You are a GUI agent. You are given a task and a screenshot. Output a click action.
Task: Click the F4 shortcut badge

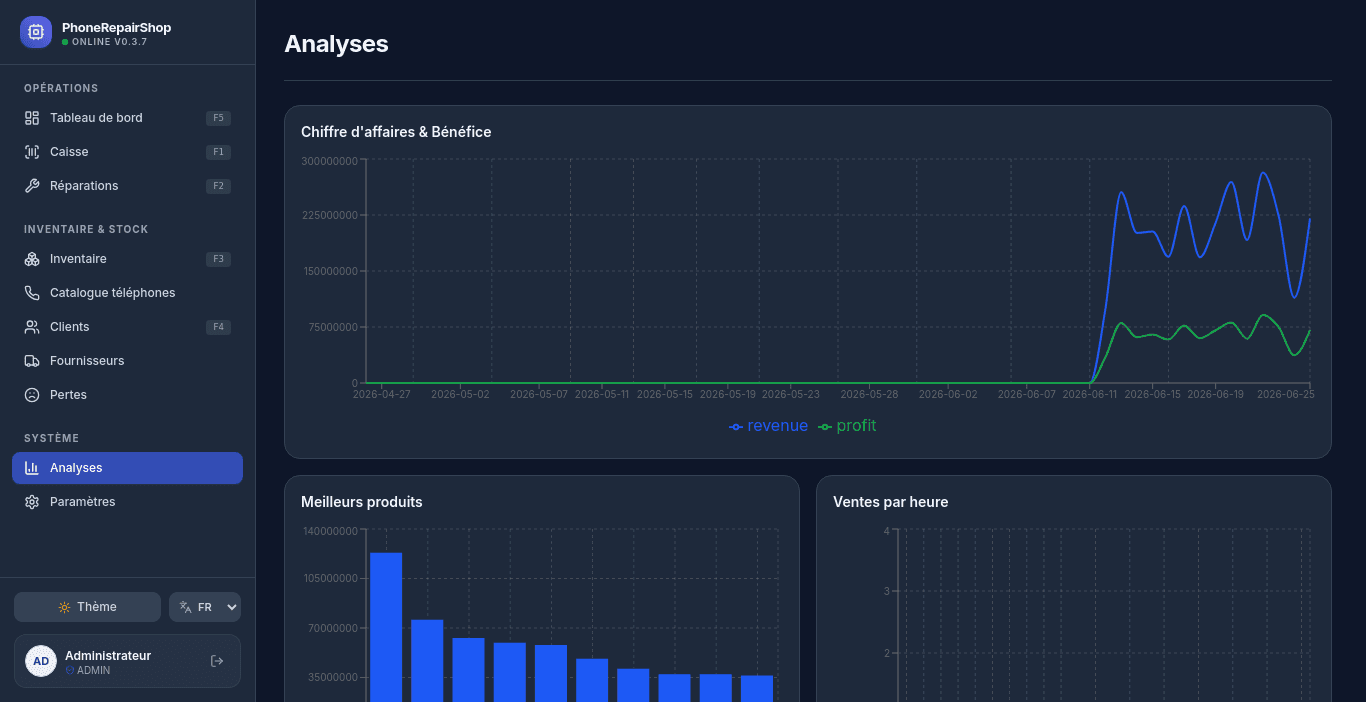(x=218, y=327)
